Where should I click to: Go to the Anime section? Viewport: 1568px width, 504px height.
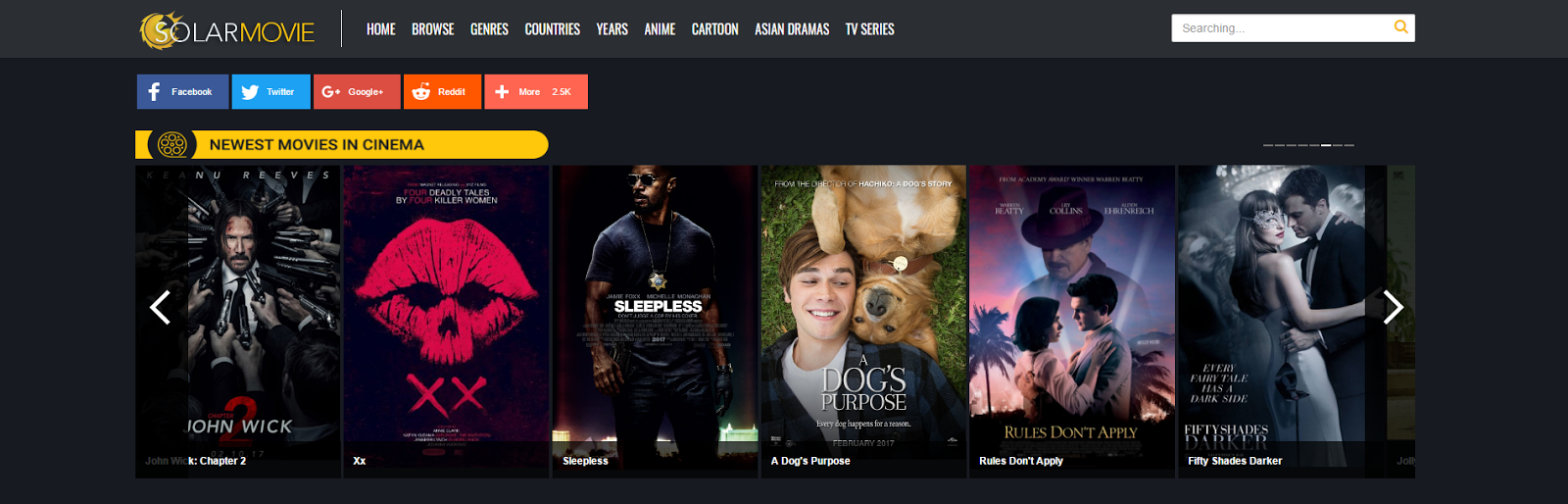(660, 29)
